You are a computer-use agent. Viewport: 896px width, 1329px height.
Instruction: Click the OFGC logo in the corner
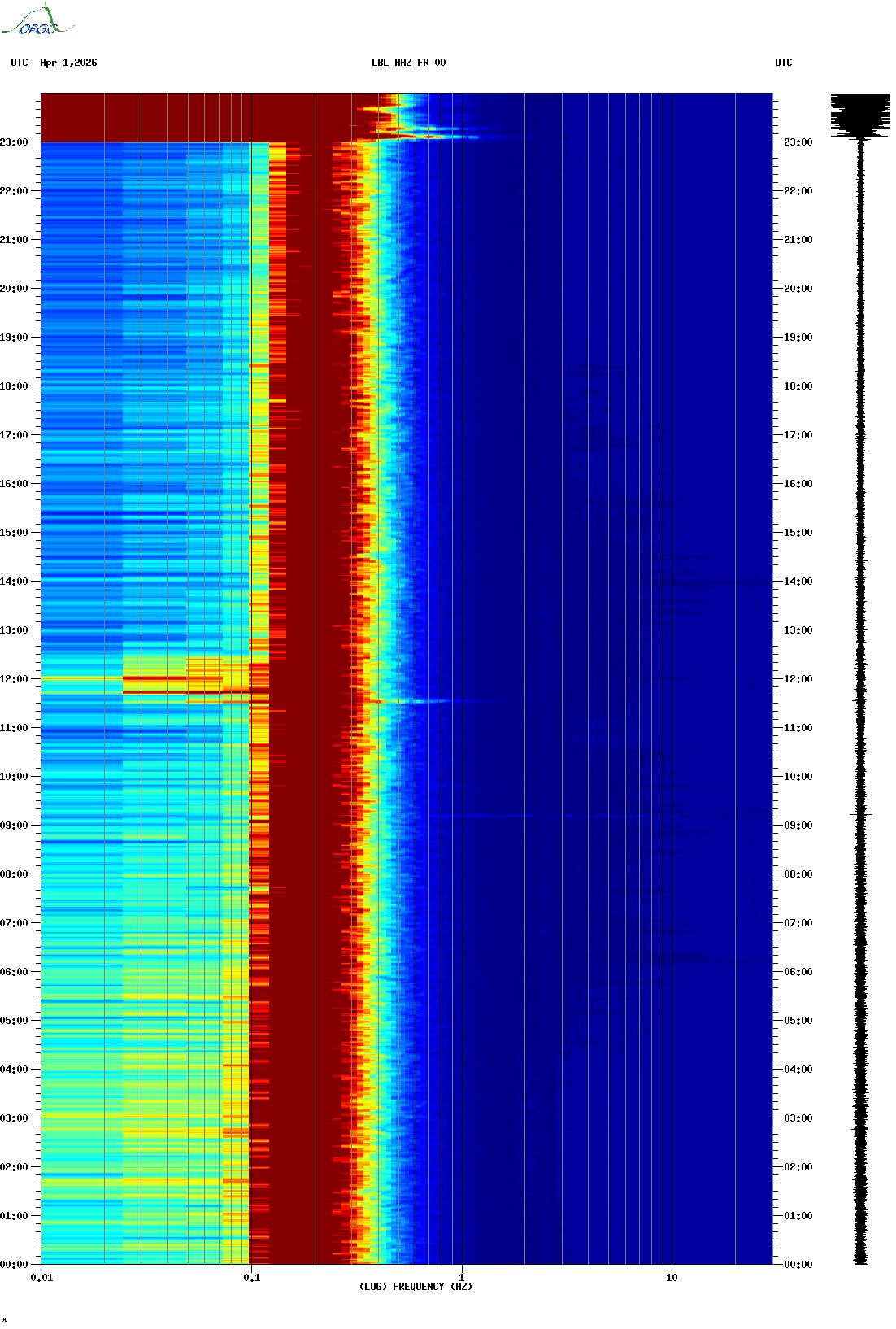tap(37, 21)
